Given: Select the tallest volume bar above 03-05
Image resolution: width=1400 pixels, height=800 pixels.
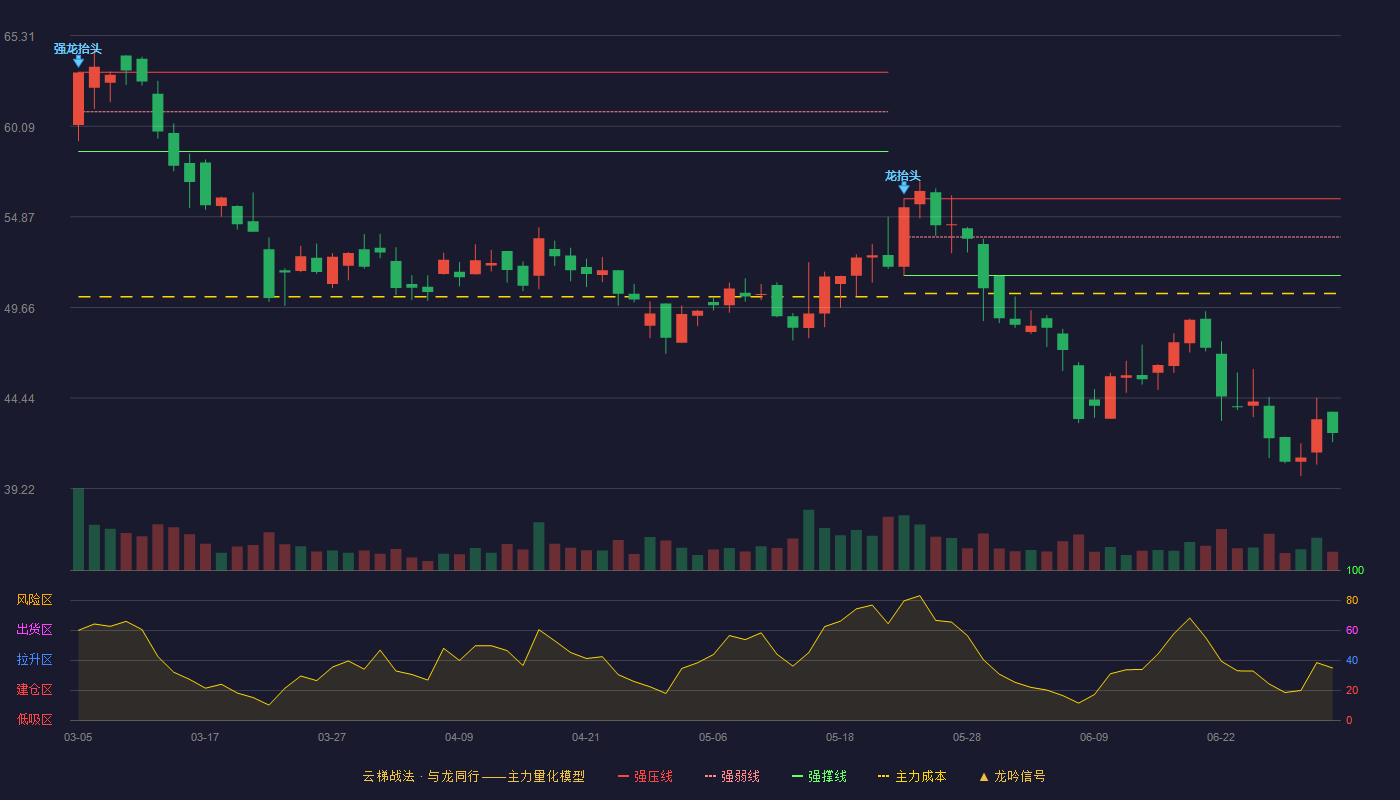Looking at the screenshot, I should [x=78, y=529].
